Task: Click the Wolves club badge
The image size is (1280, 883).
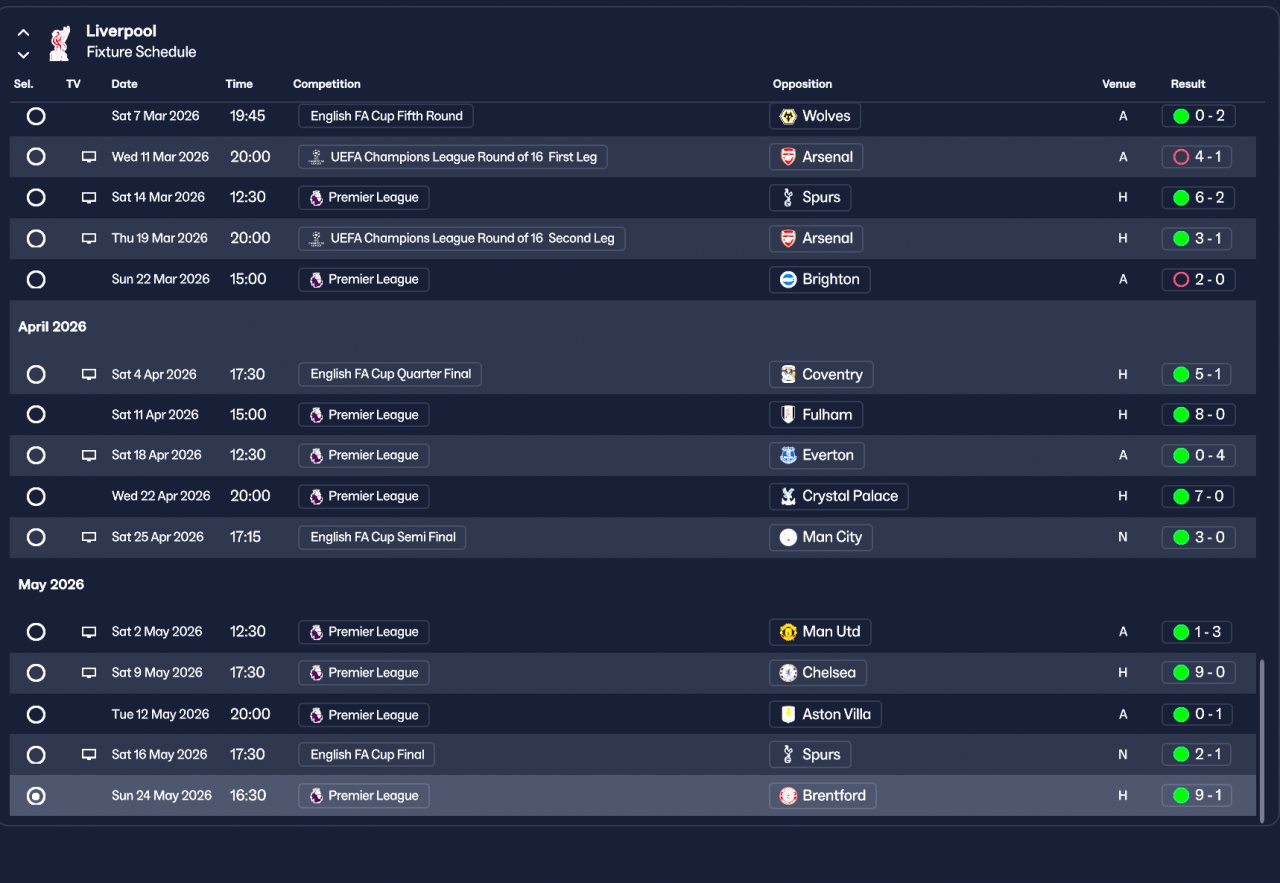Action: [x=788, y=117]
